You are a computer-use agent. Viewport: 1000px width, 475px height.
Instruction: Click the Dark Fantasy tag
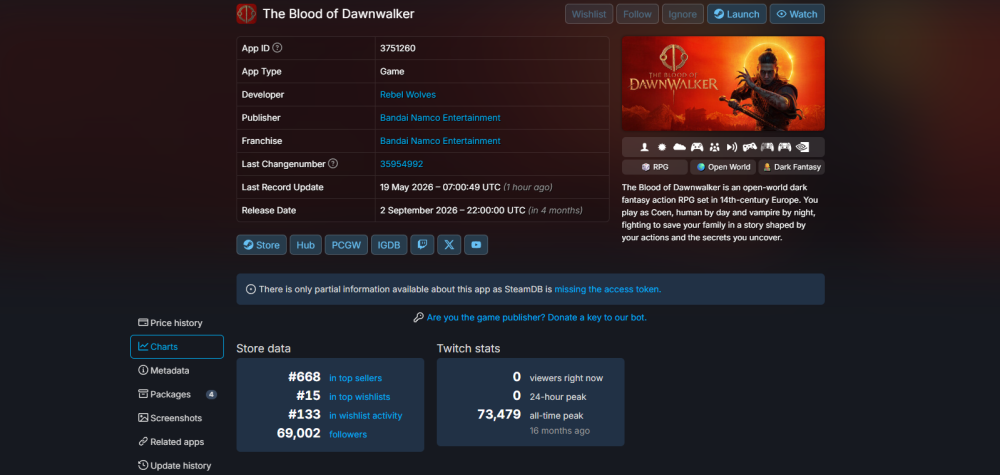click(791, 167)
